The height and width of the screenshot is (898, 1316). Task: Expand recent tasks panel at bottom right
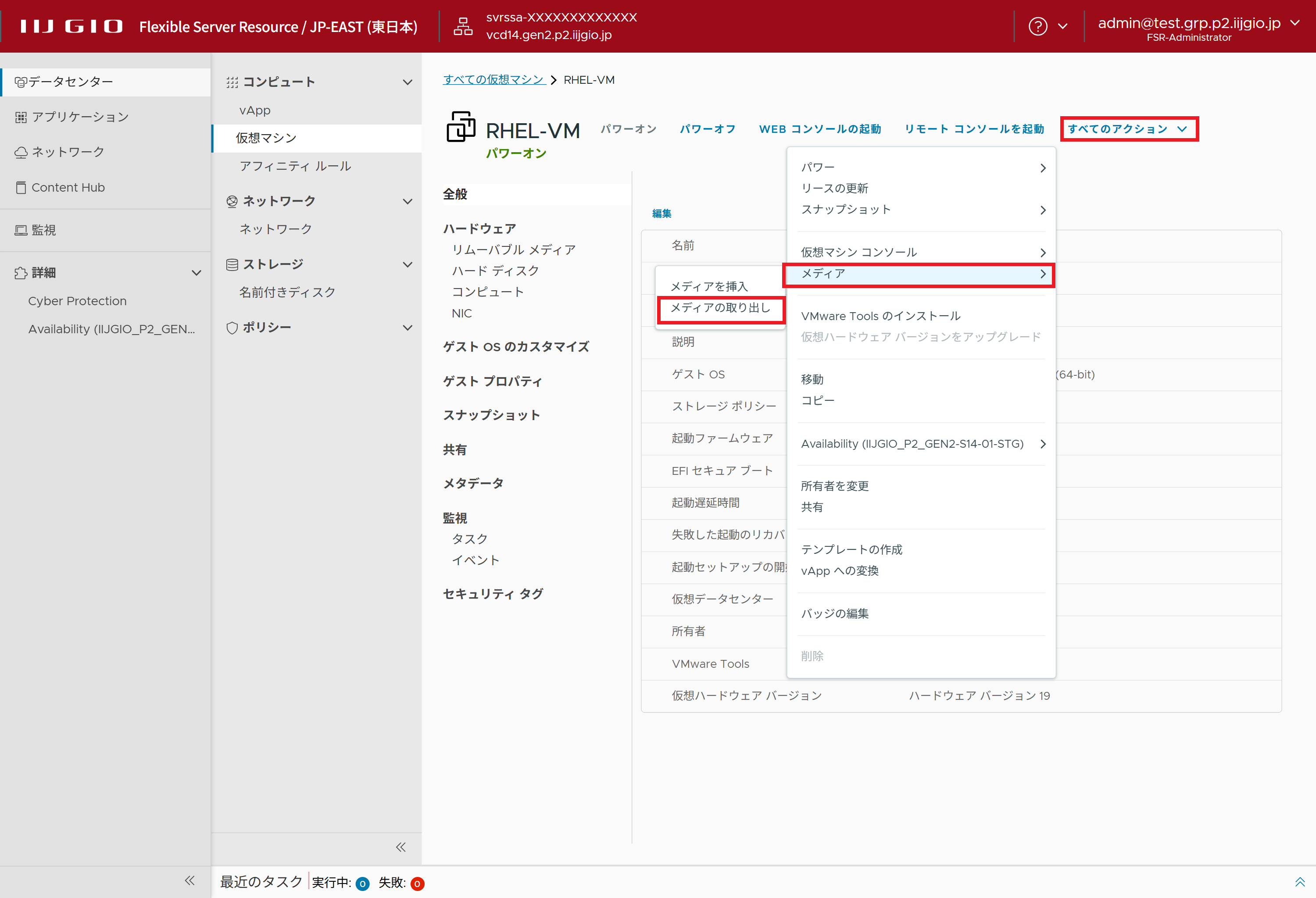1300,882
